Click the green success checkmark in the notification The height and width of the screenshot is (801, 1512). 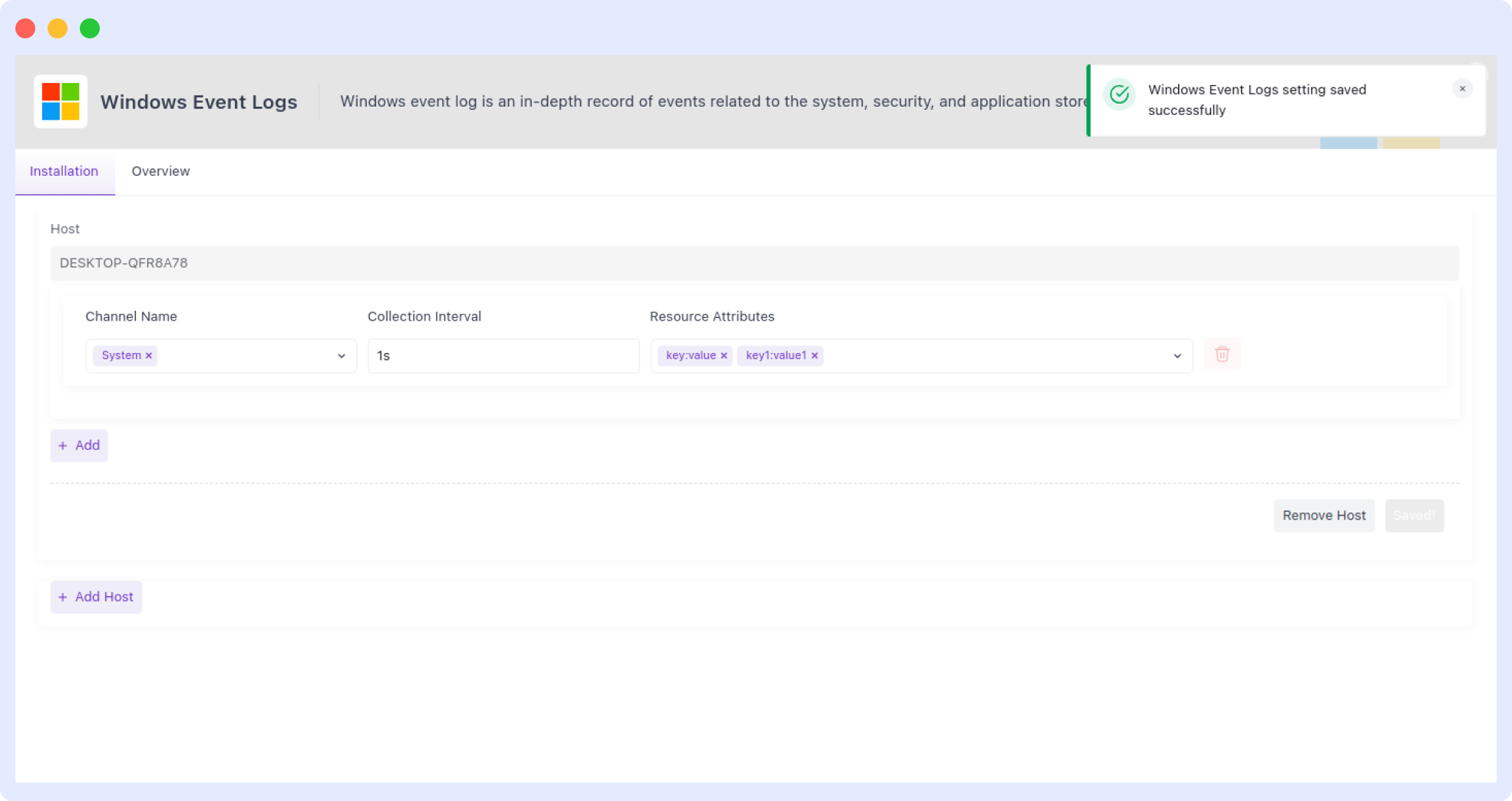(x=1119, y=94)
